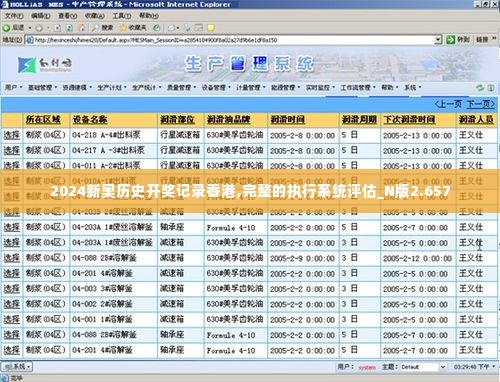This screenshot has height=382, width=500.
Task: Click the yellow Messenger icon in toolbar
Action: (211, 28)
